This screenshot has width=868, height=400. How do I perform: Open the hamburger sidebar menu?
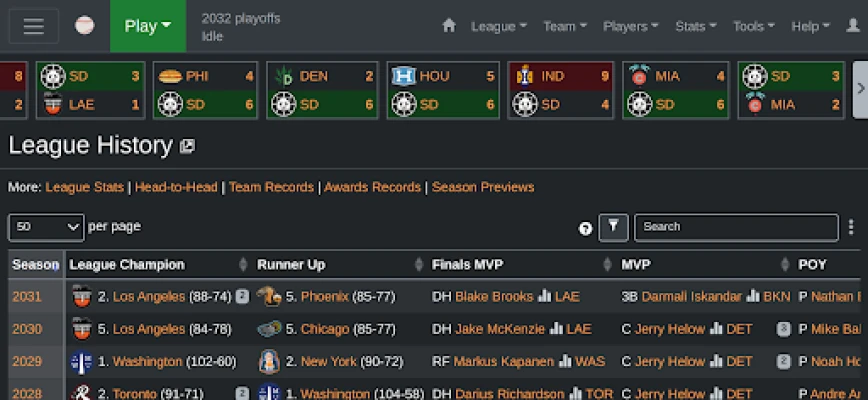(x=33, y=26)
